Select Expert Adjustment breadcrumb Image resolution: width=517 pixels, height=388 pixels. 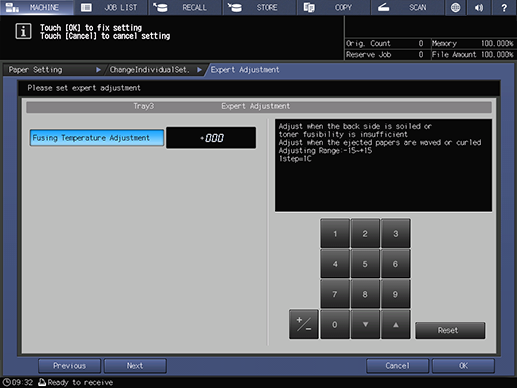(245, 70)
